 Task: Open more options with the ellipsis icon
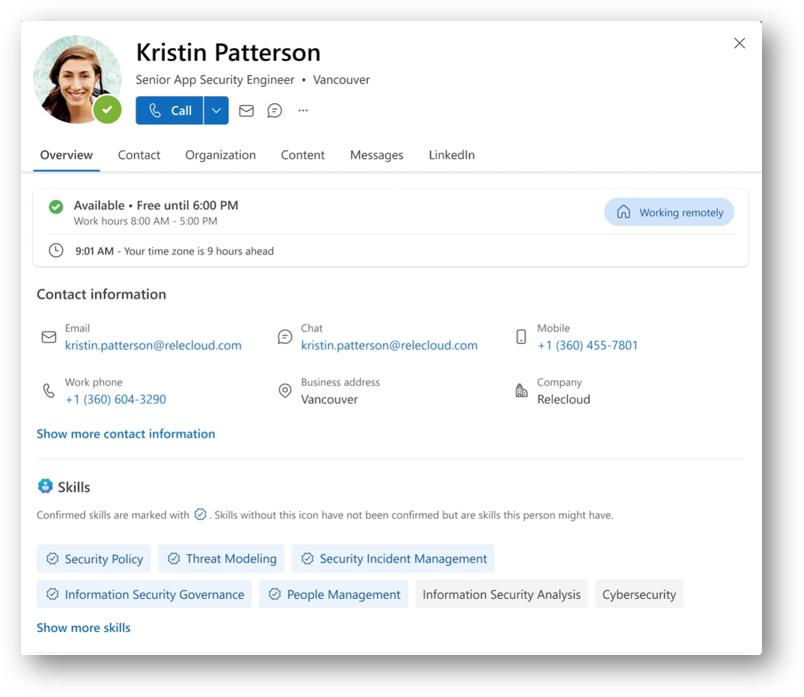click(x=302, y=110)
